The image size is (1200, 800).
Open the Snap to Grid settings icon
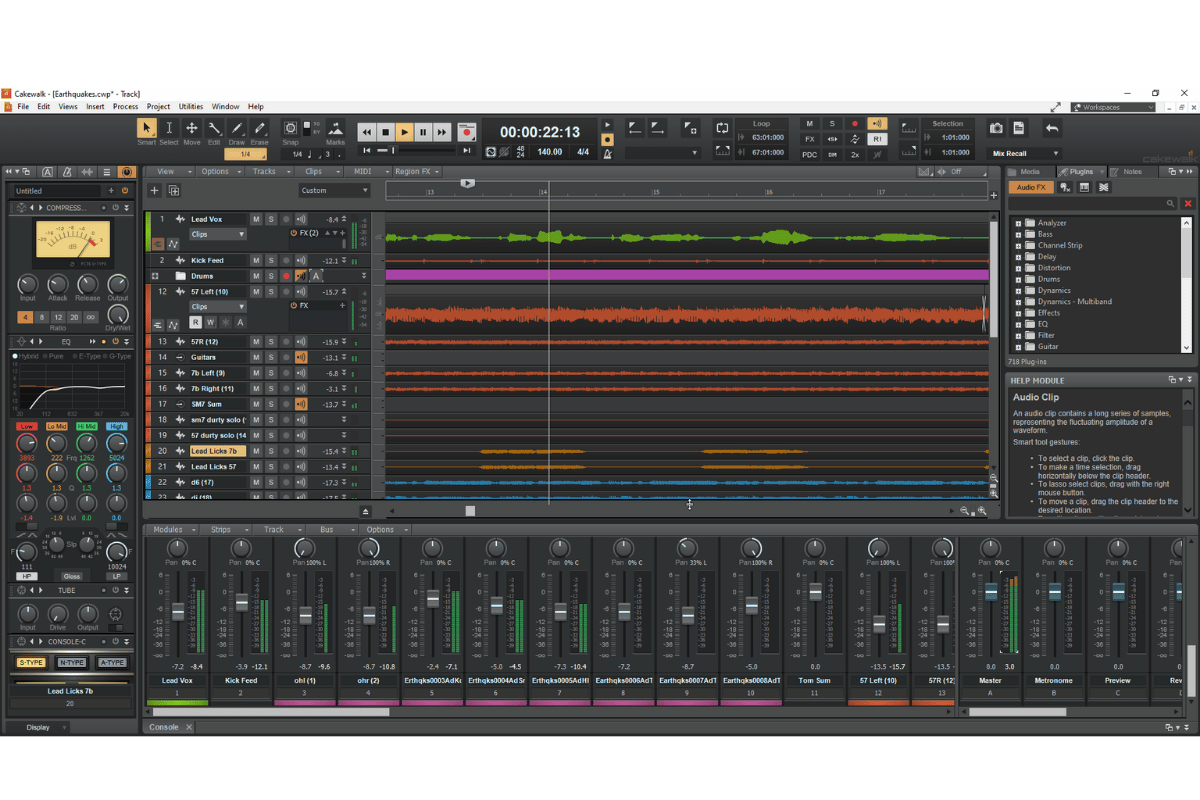click(x=289, y=128)
